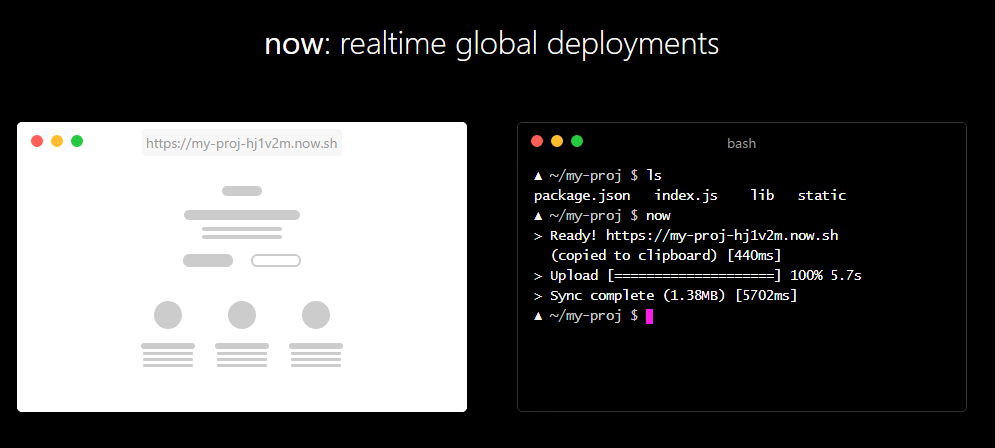Select the middle circle placeholder in page mockup
The height and width of the screenshot is (448, 995).
coord(242,315)
